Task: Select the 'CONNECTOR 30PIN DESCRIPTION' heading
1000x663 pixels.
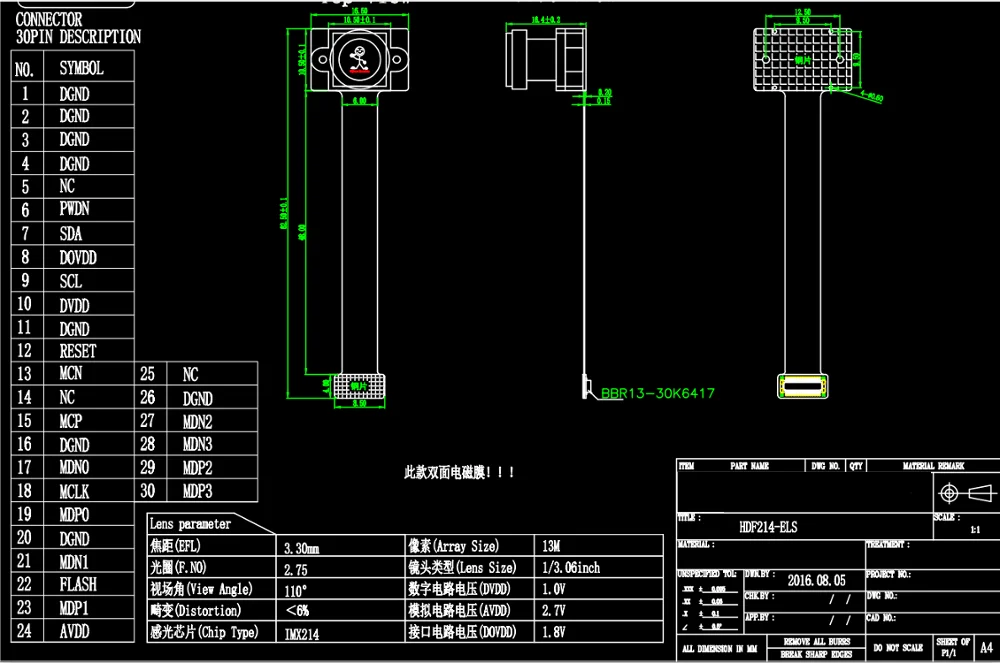Action: [78, 28]
